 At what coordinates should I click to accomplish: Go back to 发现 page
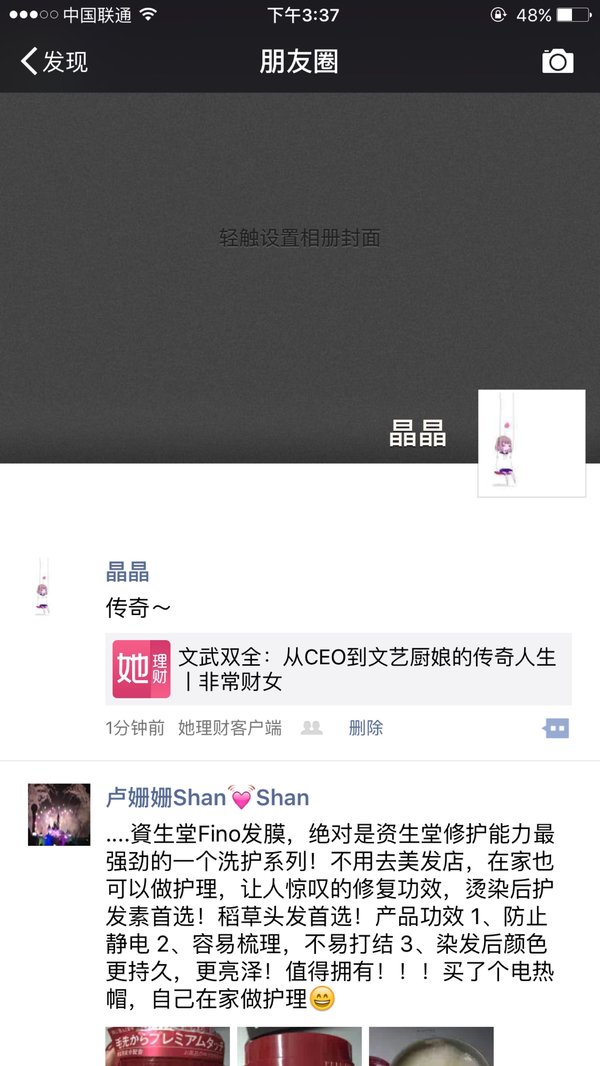point(54,61)
